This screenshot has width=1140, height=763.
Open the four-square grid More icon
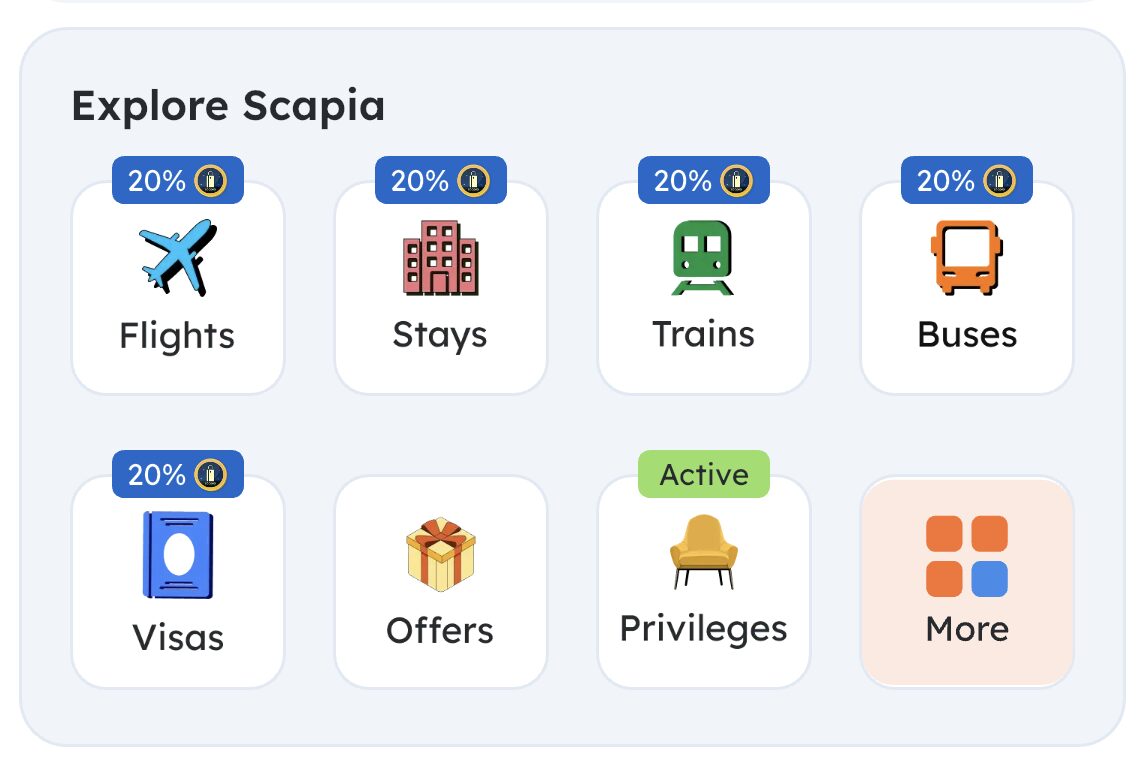click(x=966, y=556)
